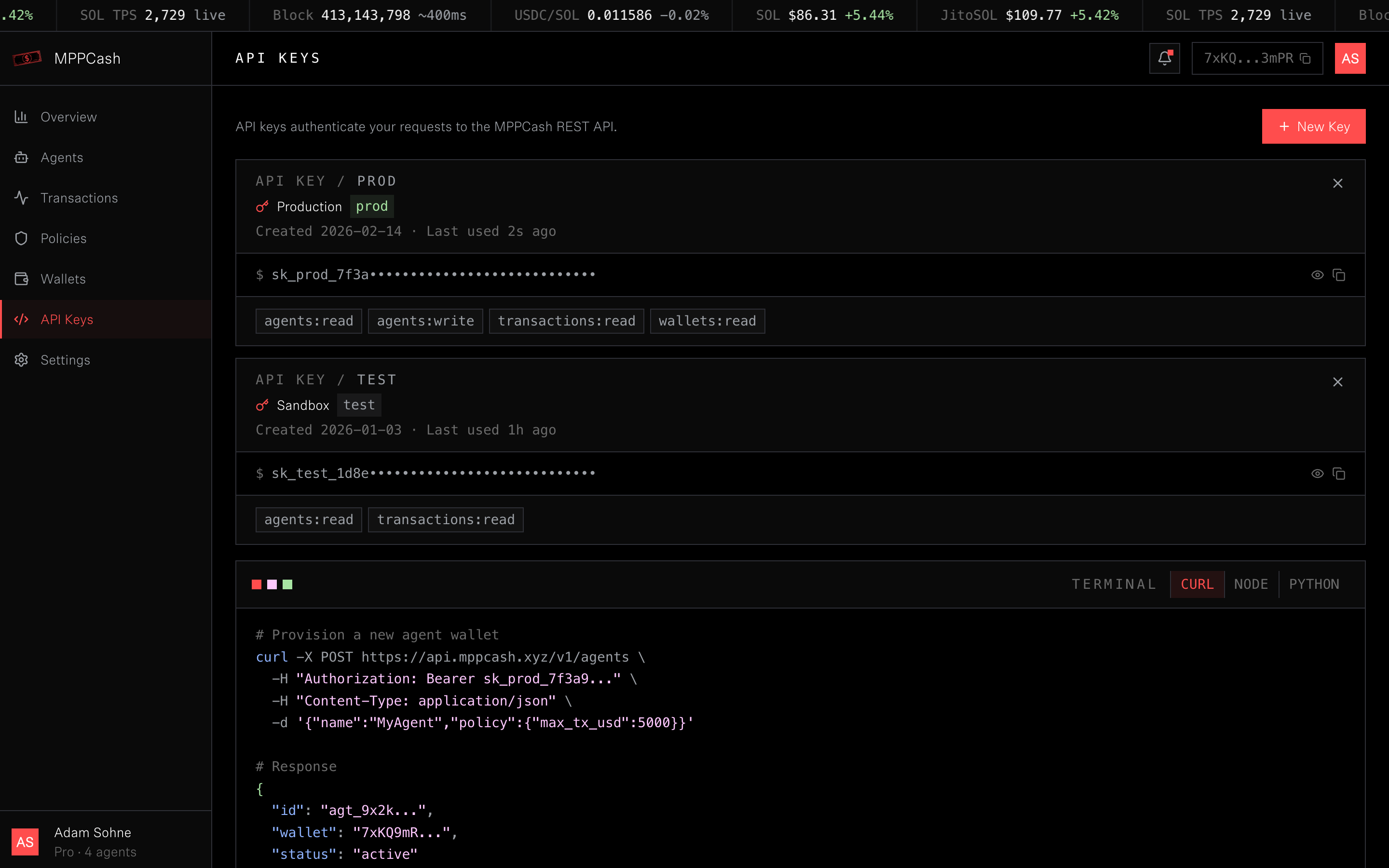Copy the production API key
Screen dimensions: 1389x868
pyautogui.click(x=1339, y=275)
